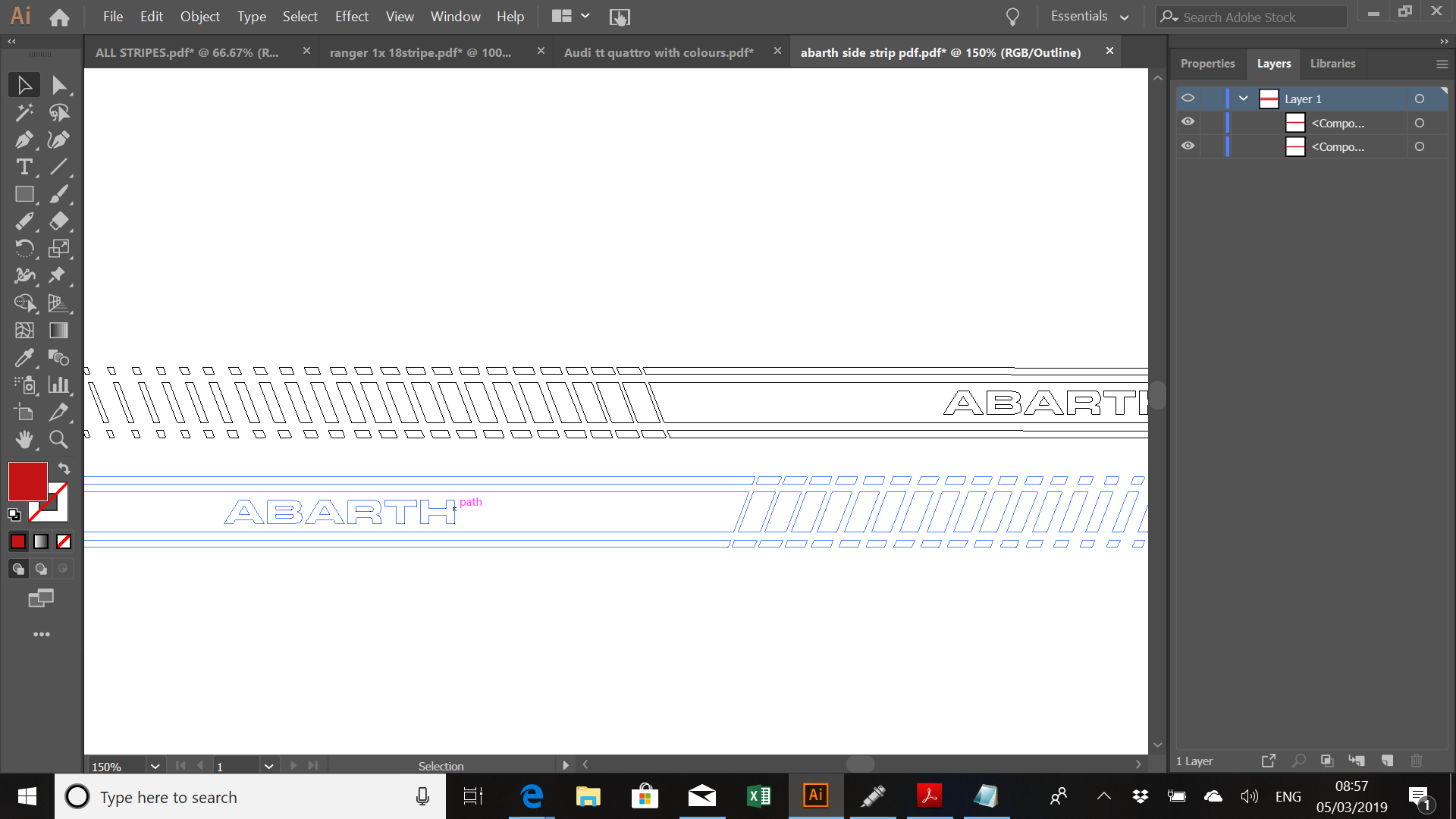Open status bar display options arrow

pos(565,766)
